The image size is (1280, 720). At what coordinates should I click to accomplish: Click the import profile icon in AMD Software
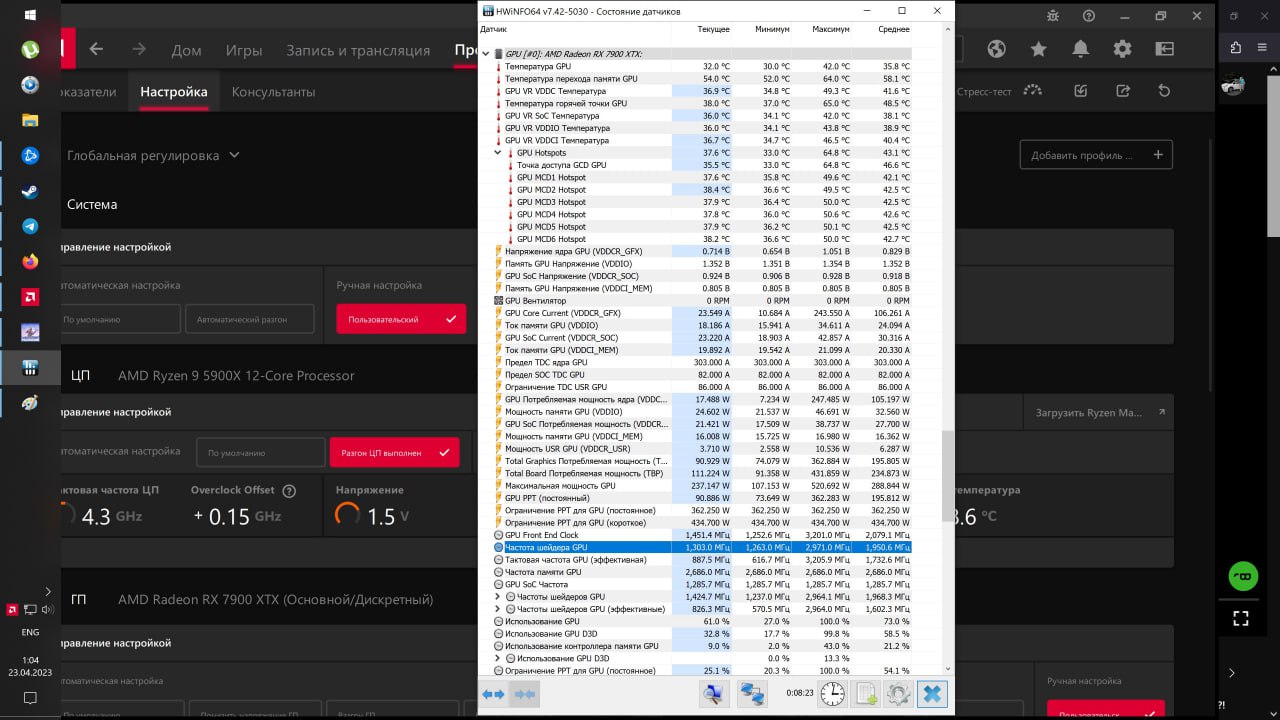pos(1081,91)
